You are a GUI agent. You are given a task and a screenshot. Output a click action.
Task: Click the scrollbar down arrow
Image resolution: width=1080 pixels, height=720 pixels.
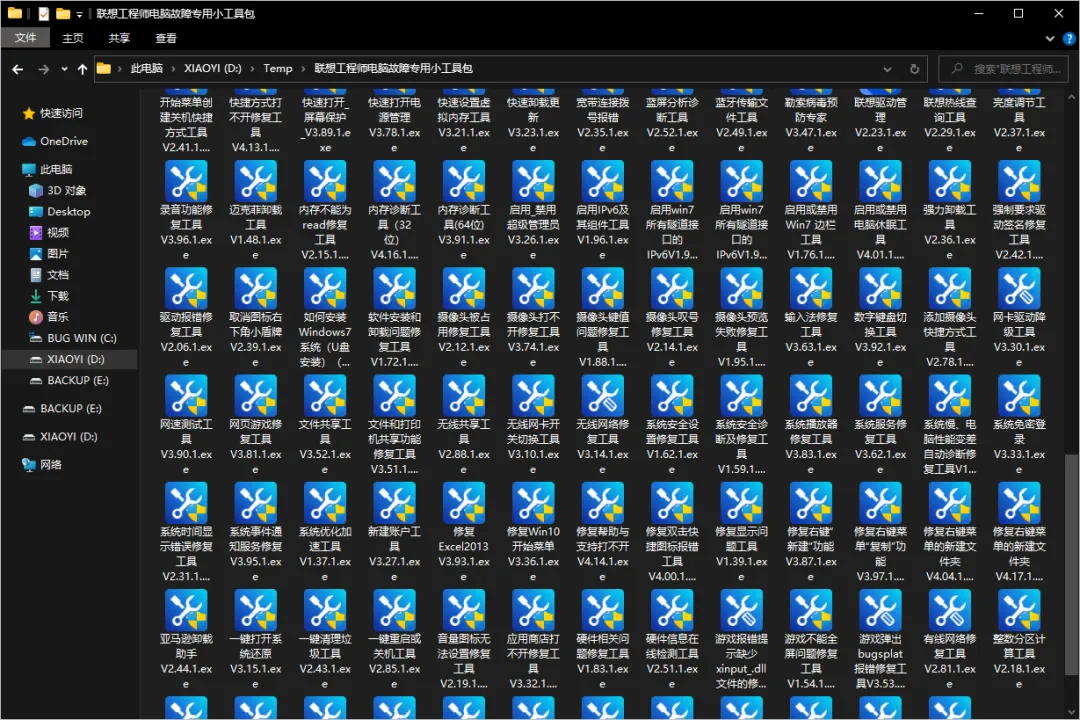point(1071,712)
